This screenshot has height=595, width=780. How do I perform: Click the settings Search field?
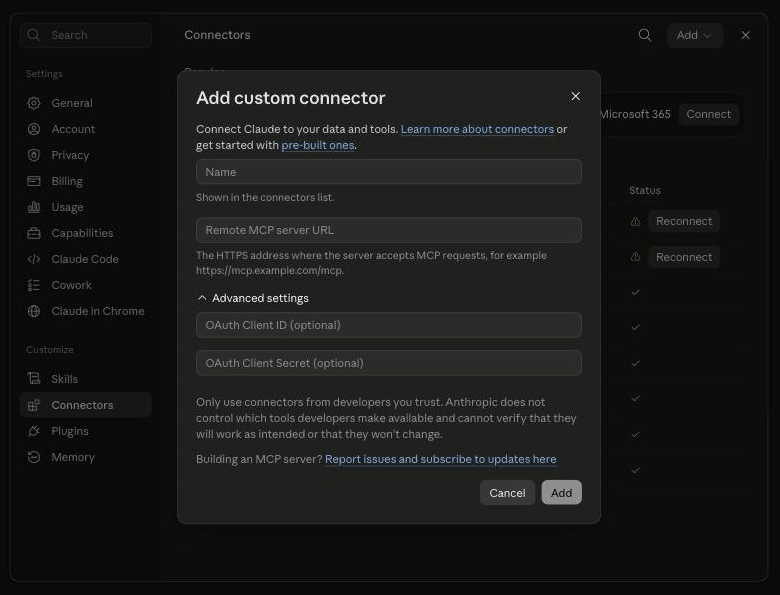coord(86,35)
